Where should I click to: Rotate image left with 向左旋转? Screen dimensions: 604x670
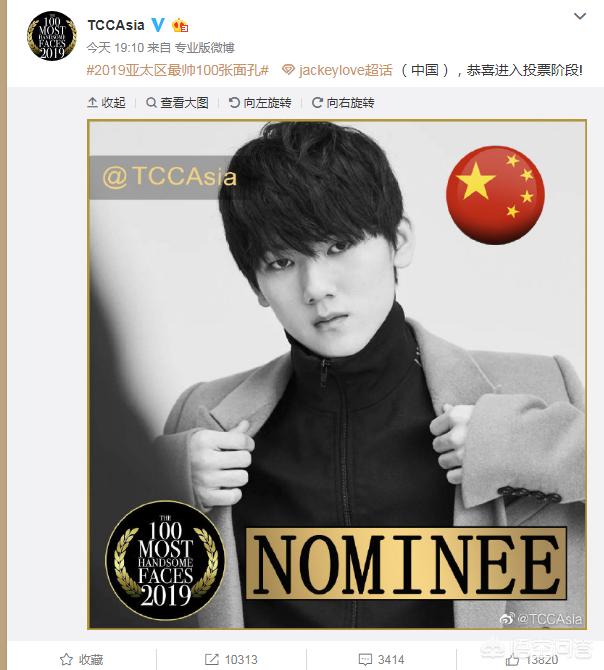click(260, 103)
